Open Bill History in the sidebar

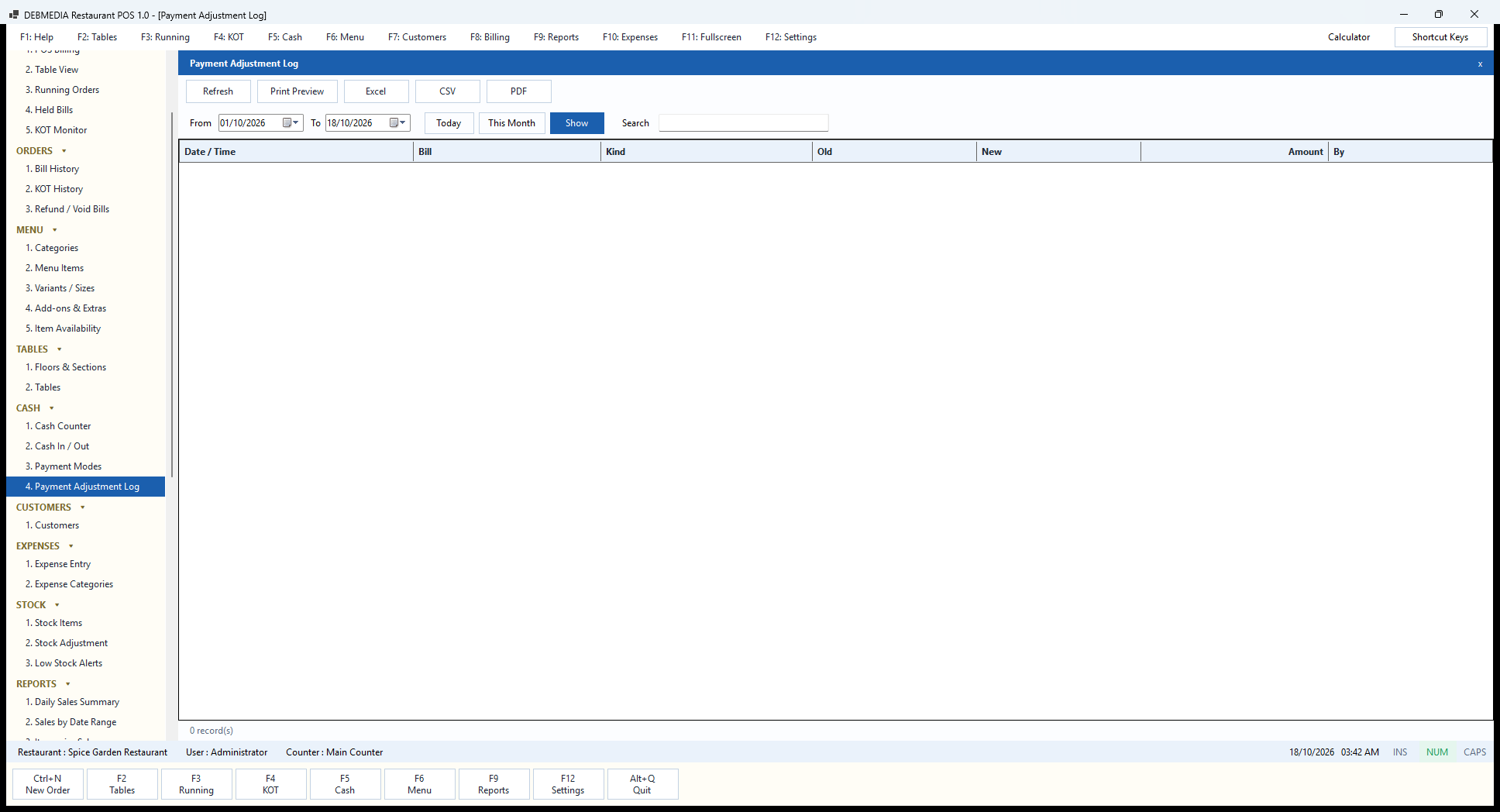pyautogui.click(x=53, y=169)
